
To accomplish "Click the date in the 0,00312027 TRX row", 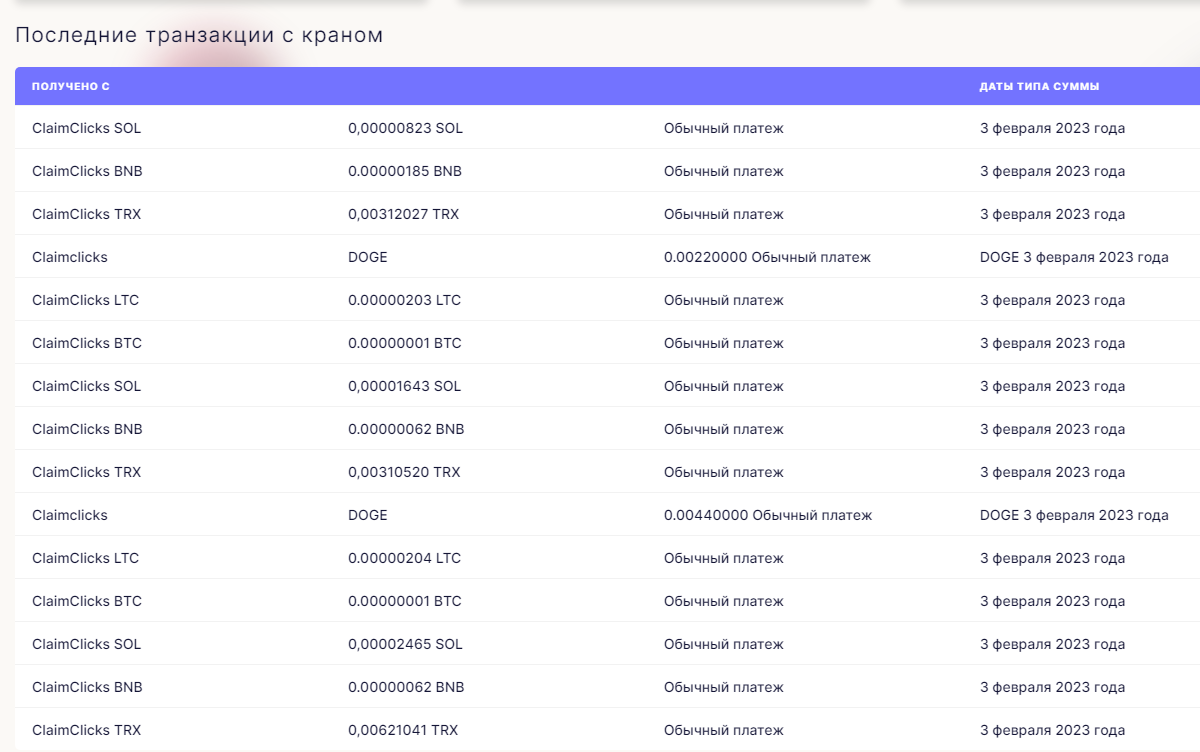I will 1052,214.
